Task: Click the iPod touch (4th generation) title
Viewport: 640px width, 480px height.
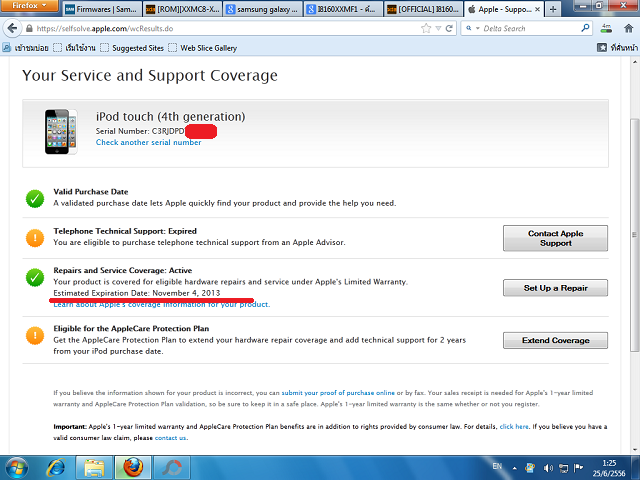Action: pos(171,117)
